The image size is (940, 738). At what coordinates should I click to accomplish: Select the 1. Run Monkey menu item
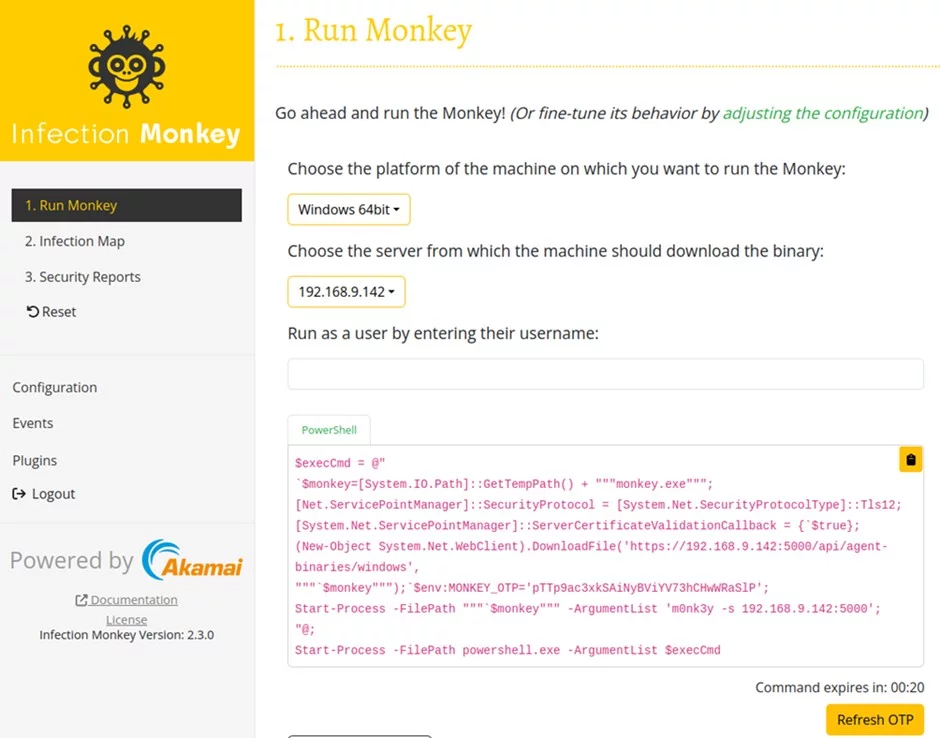tap(126, 205)
